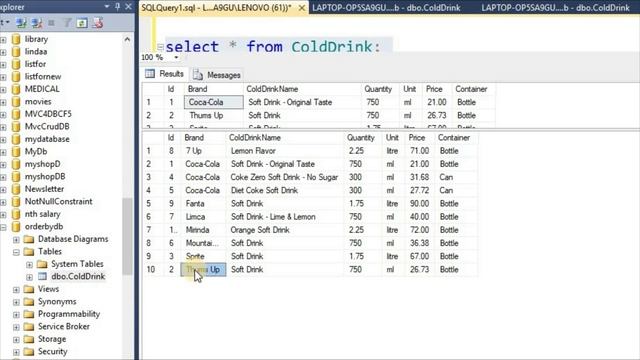Click the Synonyms folder icon
The image size is (640, 360).
pyautogui.click(x=29, y=302)
